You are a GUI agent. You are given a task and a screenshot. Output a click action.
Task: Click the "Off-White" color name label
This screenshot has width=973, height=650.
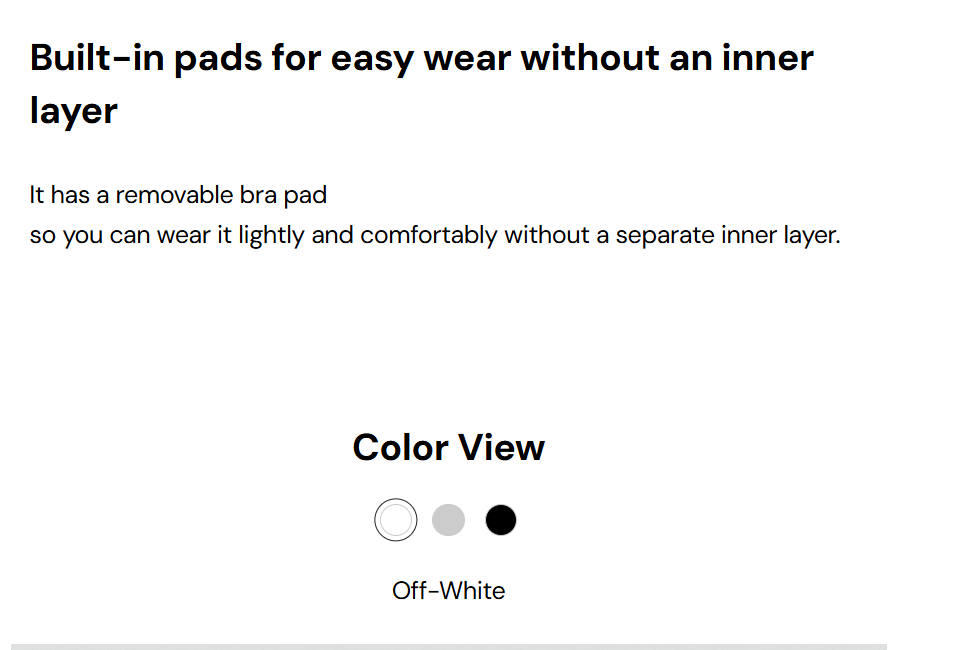click(448, 590)
